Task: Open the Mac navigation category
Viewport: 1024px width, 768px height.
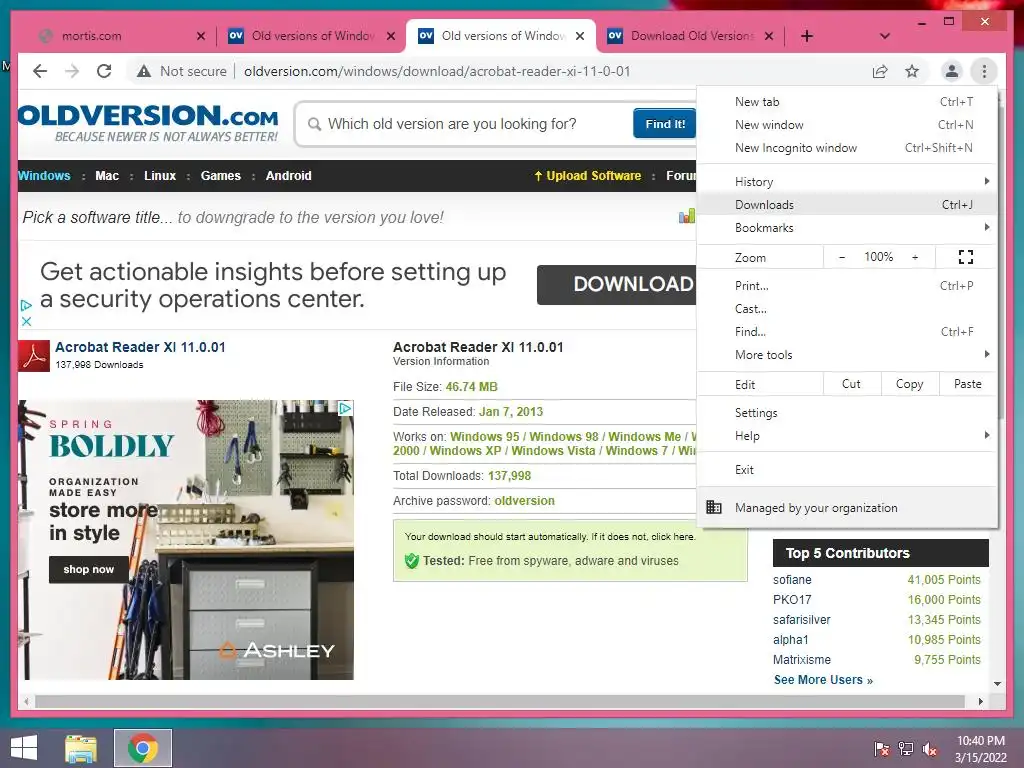Action: [x=107, y=176]
